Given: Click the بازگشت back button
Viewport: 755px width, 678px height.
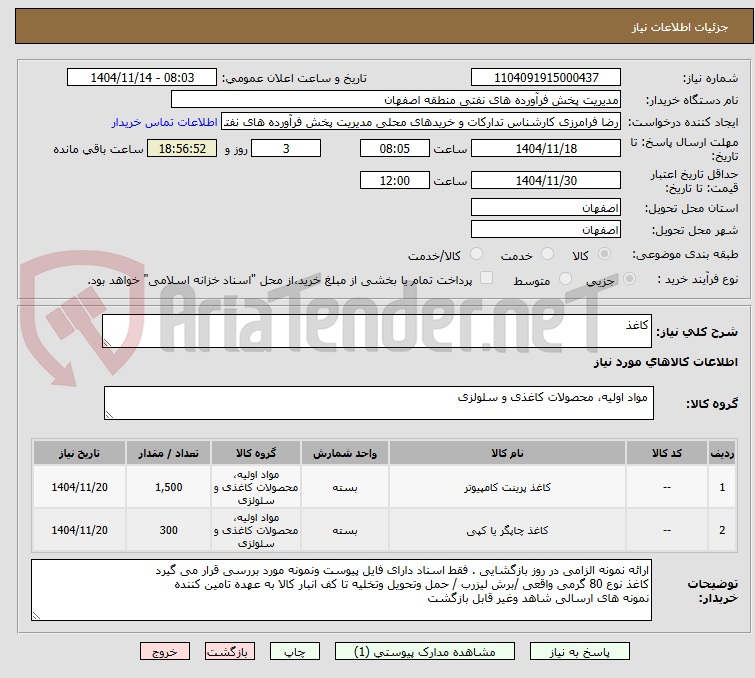Looking at the screenshot, I should coord(230,652).
